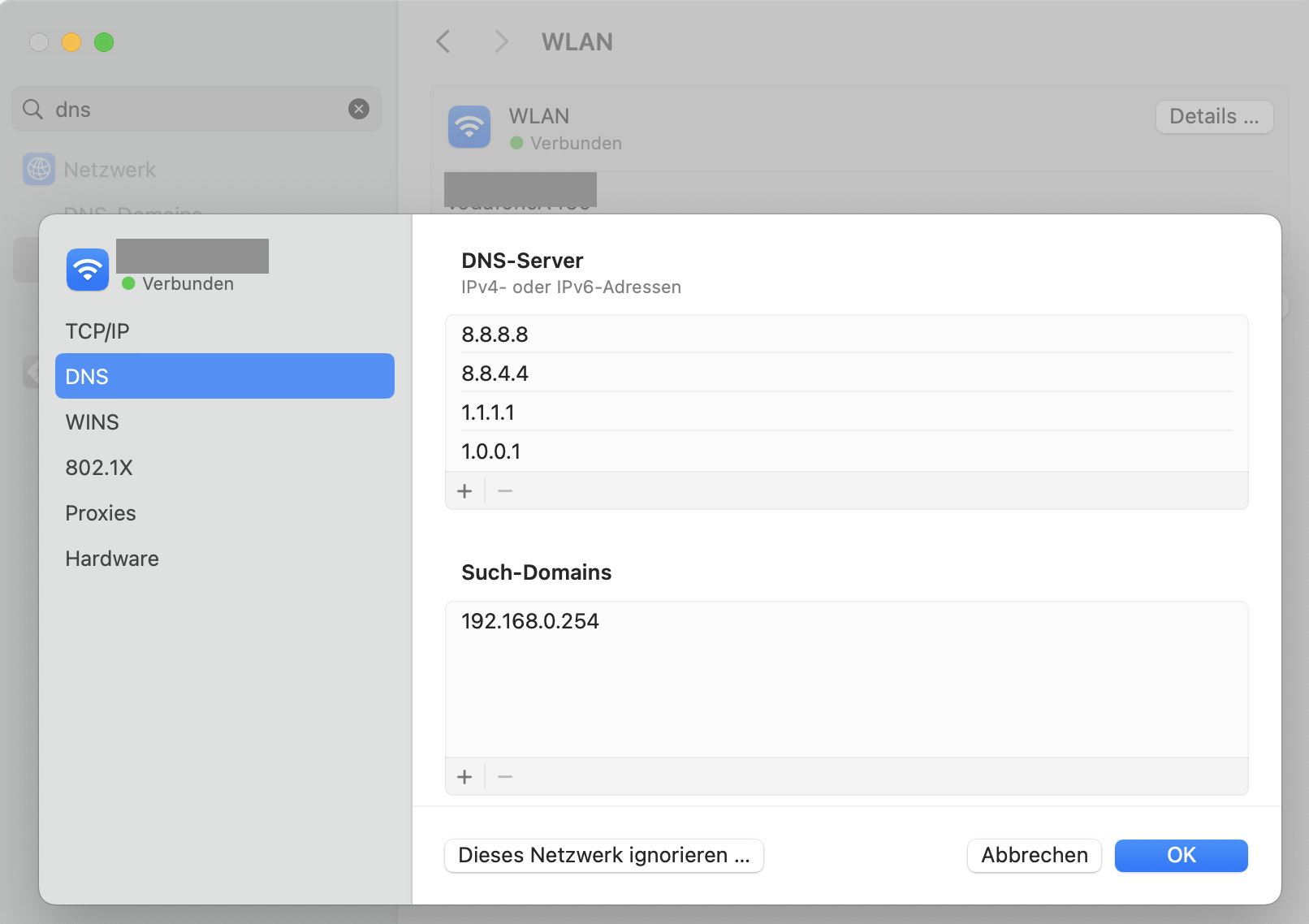Screen dimensions: 1309x924
Task: Add a new Such-Domains entry with plus
Action: pos(464,777)
